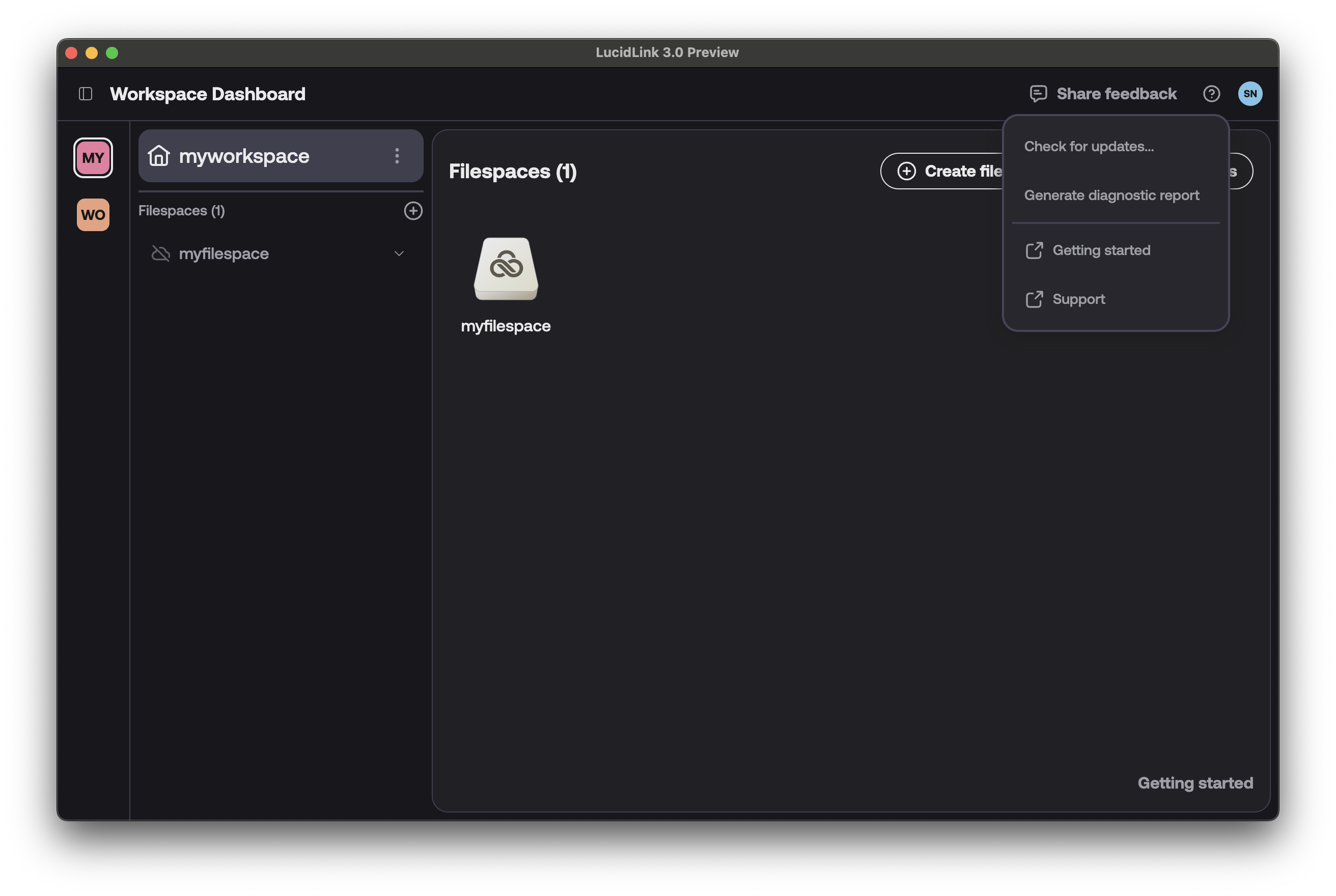Switch to the WO workspace badge

[93, 215]
